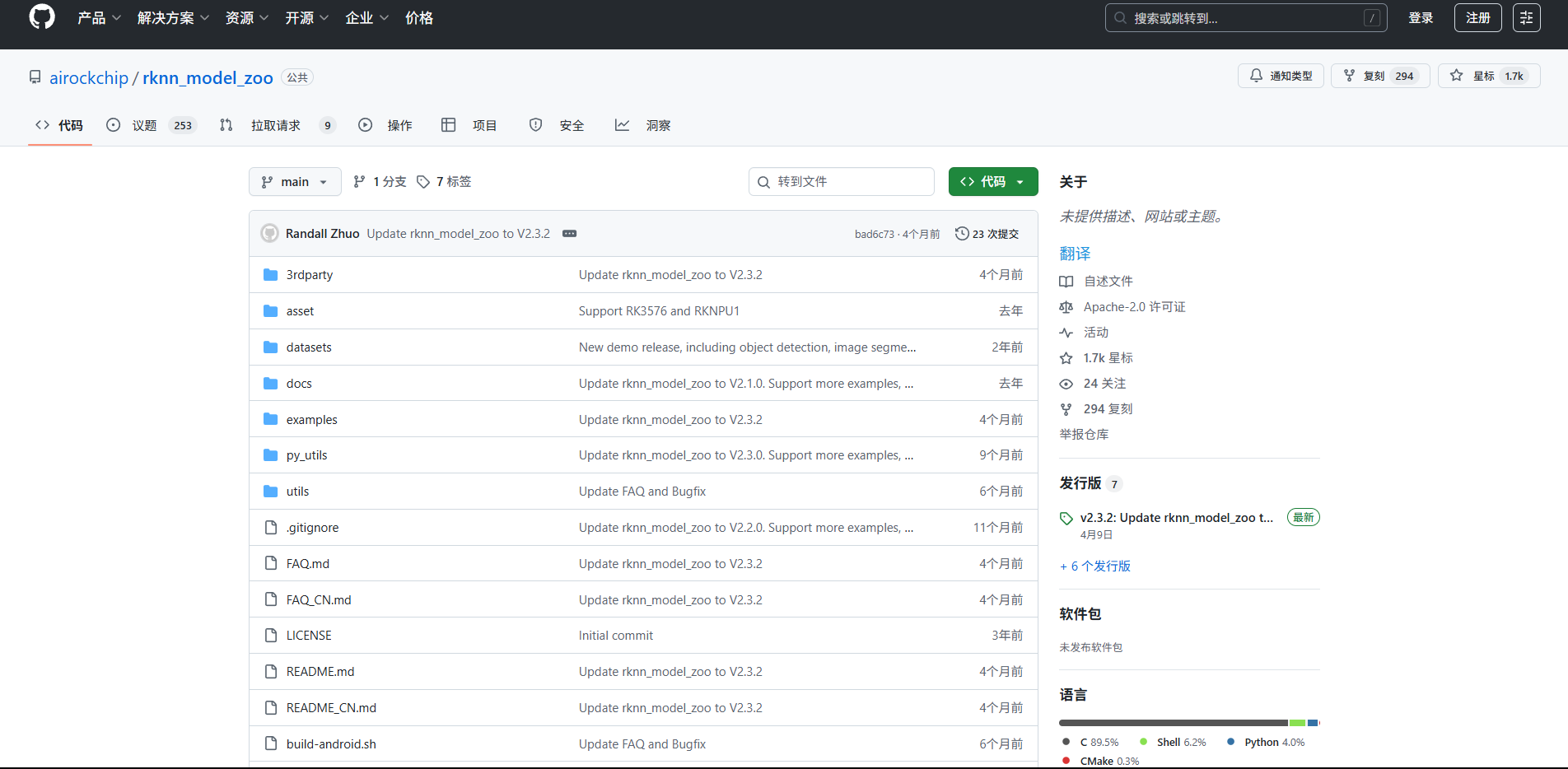Click the scales icon for Apache-2.0 license
The height and width of the screenshot is (769, 1568).
click(x=1066, y=307)
